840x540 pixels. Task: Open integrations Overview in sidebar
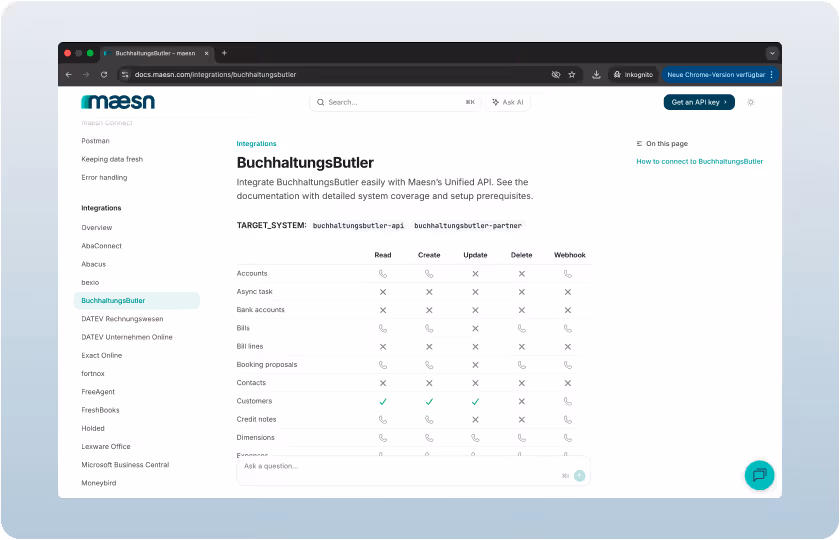(x=96, y=228)
